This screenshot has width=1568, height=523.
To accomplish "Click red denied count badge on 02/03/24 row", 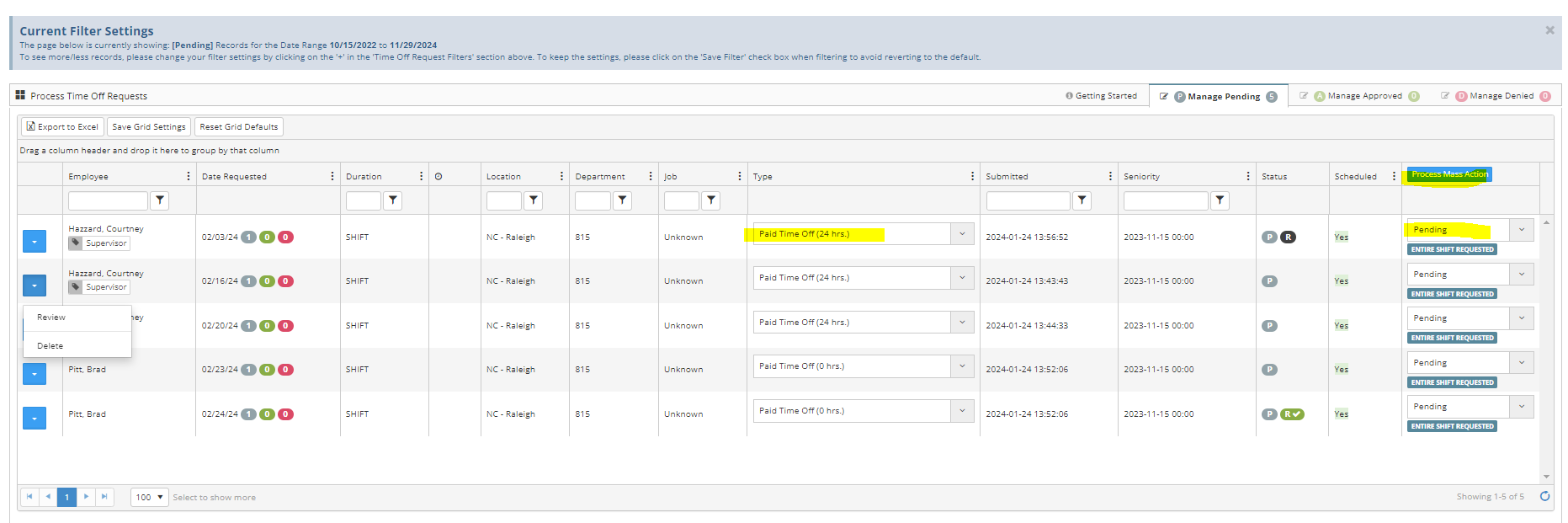I will (286, 237).
